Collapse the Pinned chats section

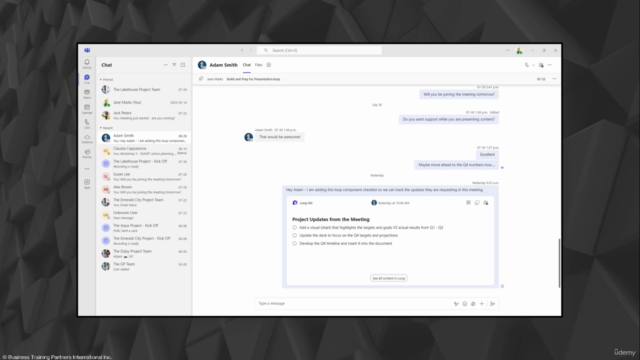click(x=107, y=80)
